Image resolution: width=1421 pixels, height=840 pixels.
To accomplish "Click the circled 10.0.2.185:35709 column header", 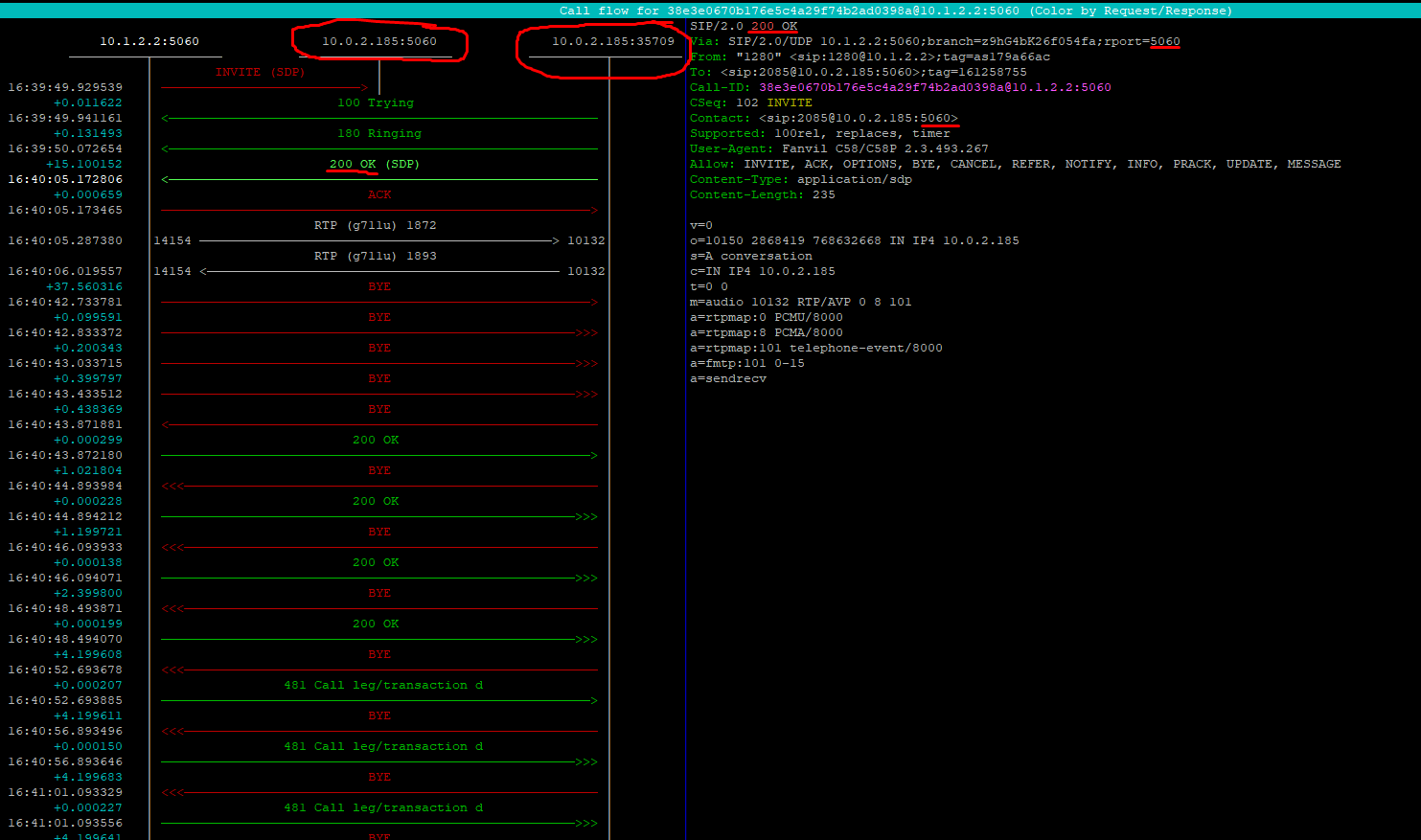I will point(612,42).
